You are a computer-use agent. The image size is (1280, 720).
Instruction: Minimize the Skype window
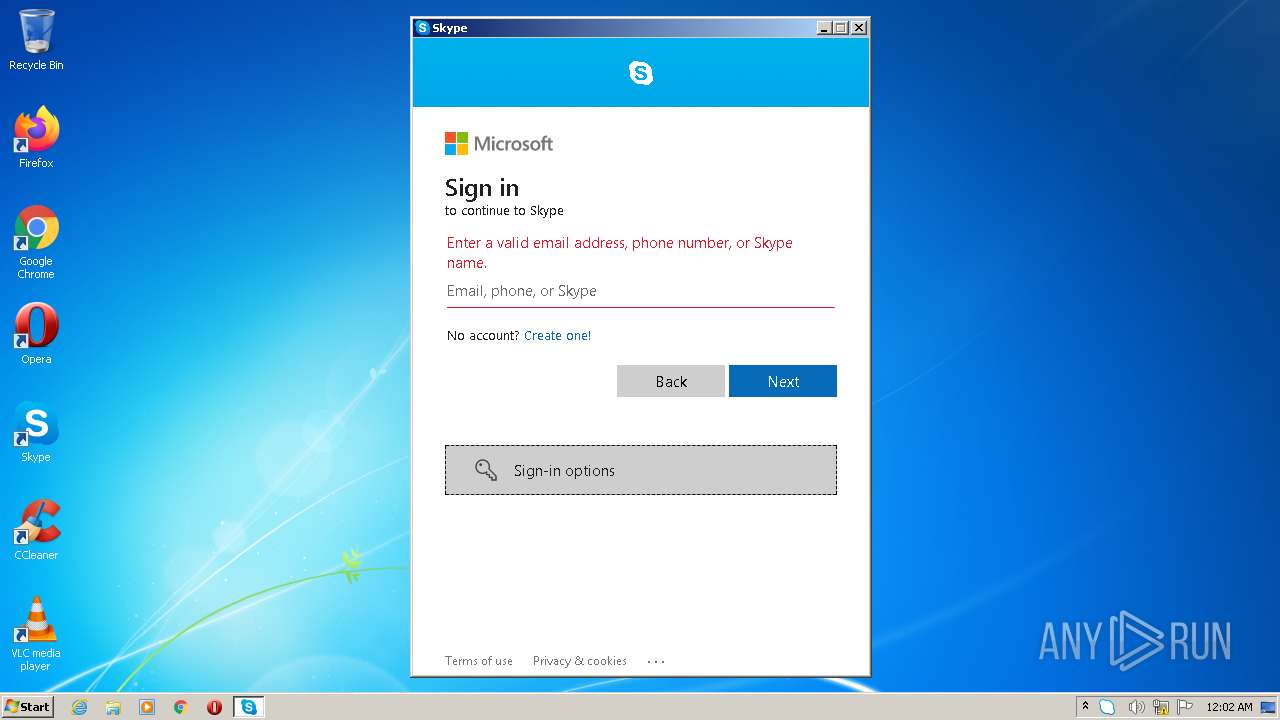click(824, 28)
